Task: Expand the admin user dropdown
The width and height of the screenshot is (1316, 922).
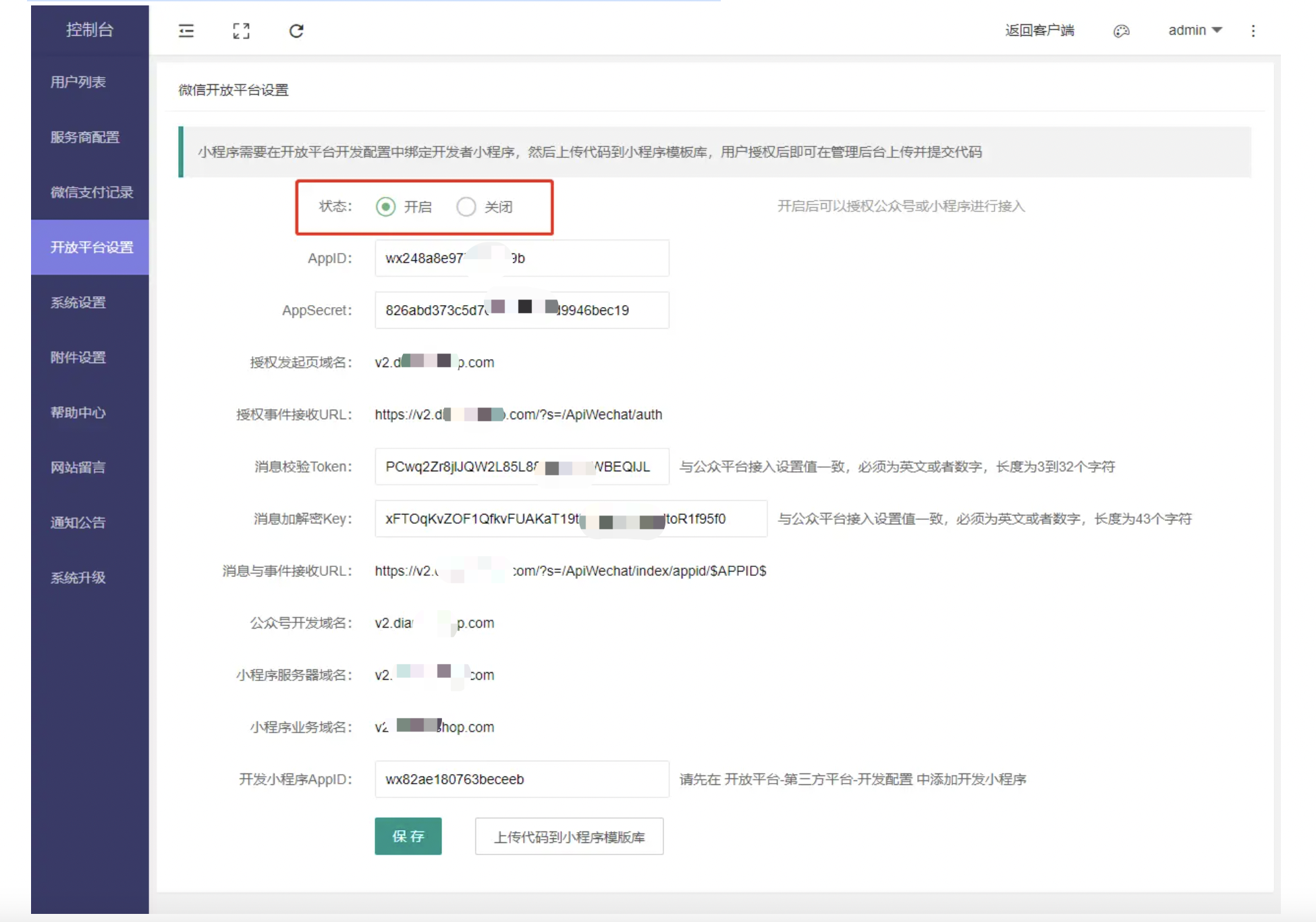Action: (1195, 30)
